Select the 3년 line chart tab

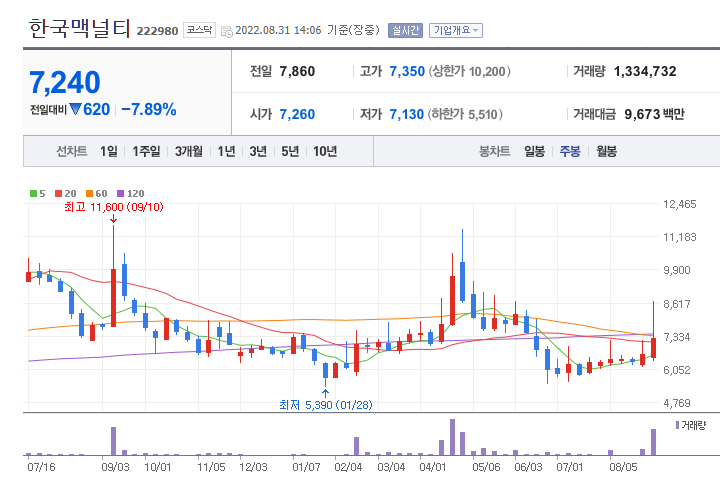[258, 151]
